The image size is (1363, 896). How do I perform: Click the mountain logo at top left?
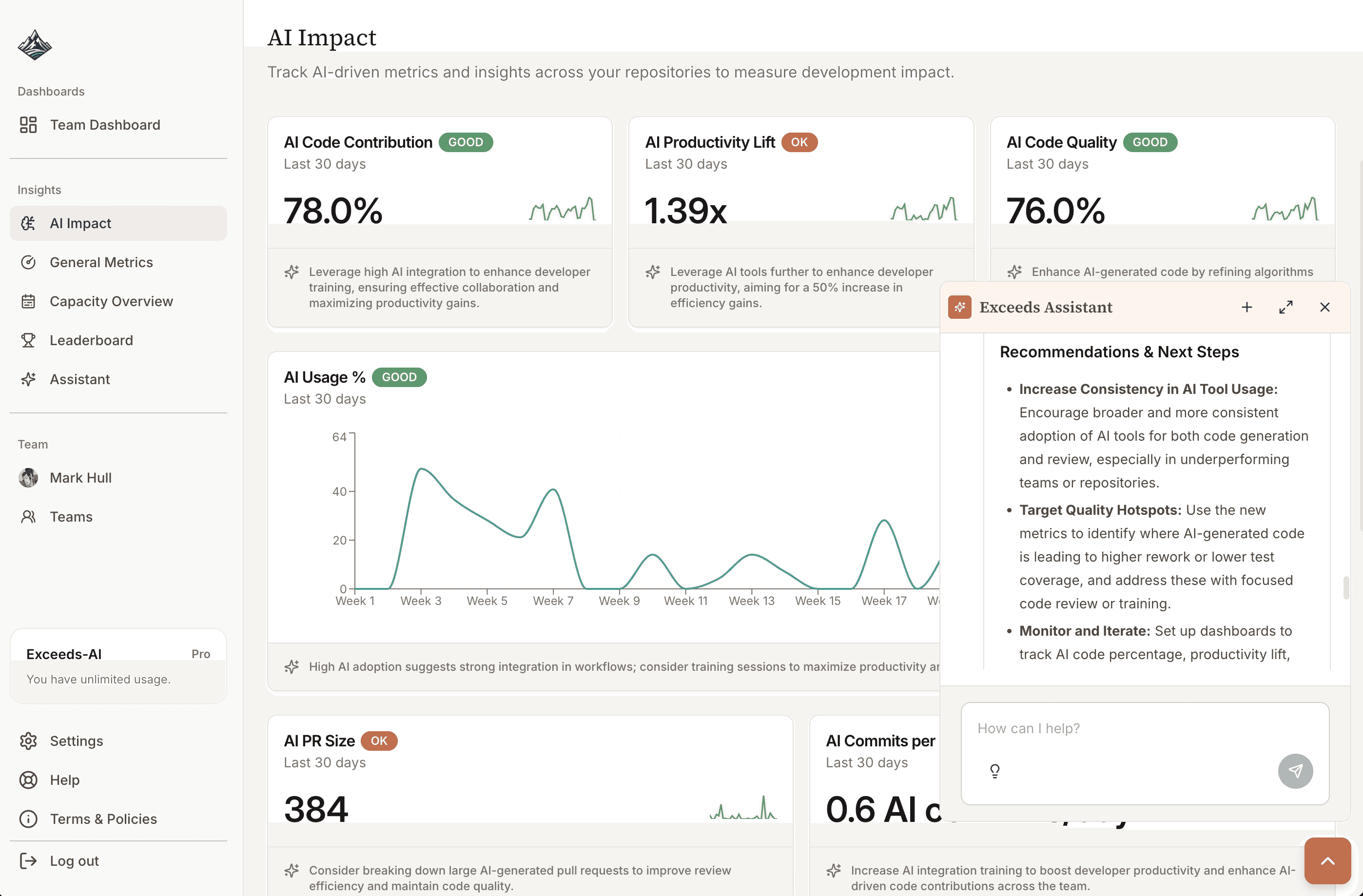click(x=34, y=45)
